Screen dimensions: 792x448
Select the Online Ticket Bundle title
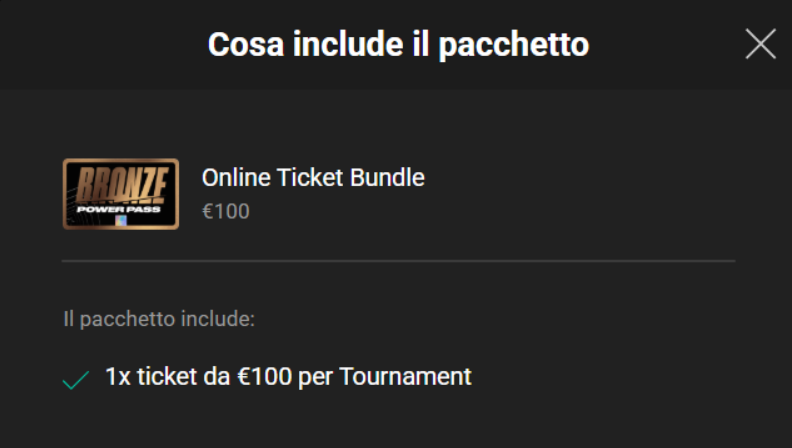click(313, 178)
